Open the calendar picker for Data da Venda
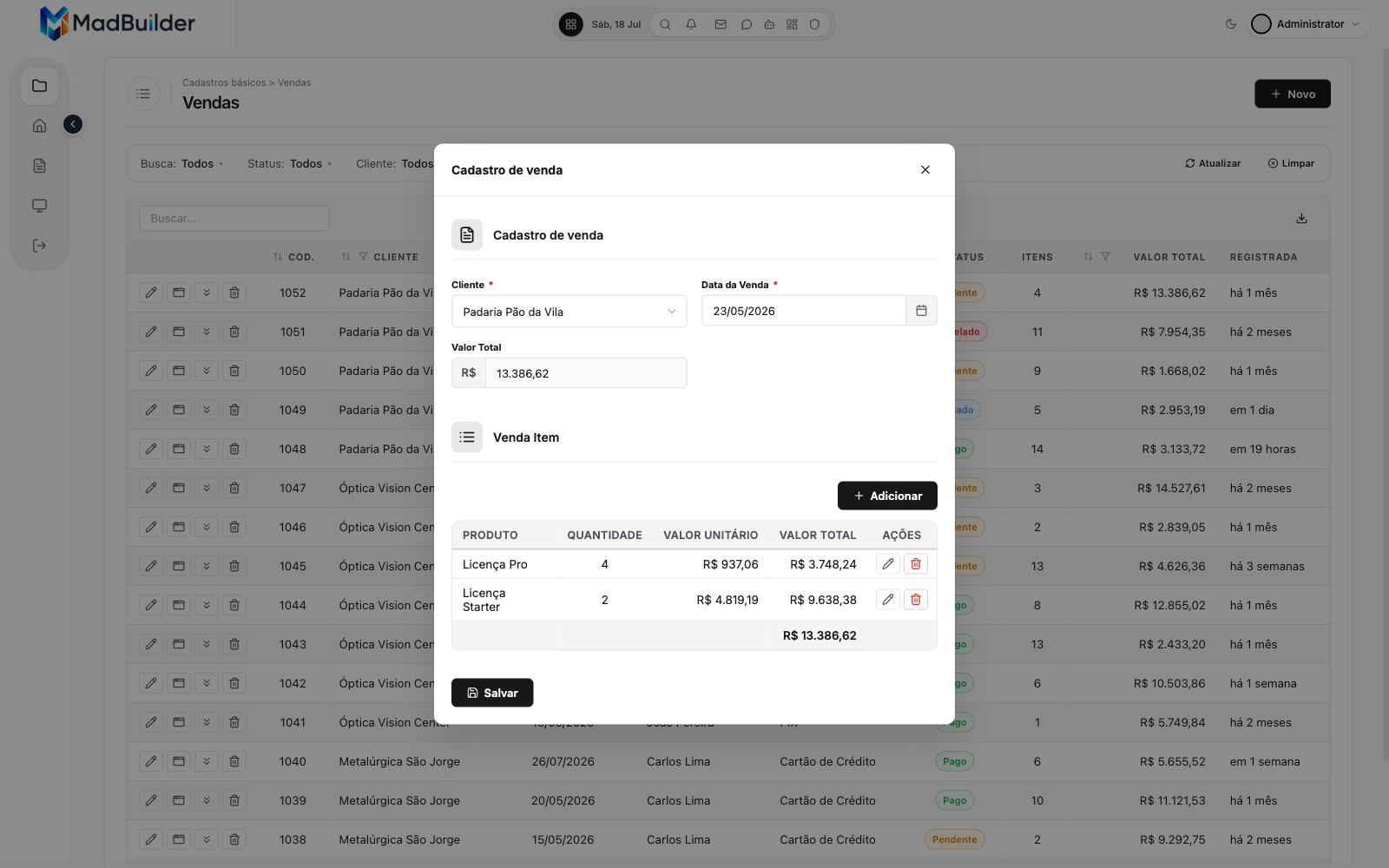Image resolution: width=1389 pixels, height=868 pixels. 921,311
